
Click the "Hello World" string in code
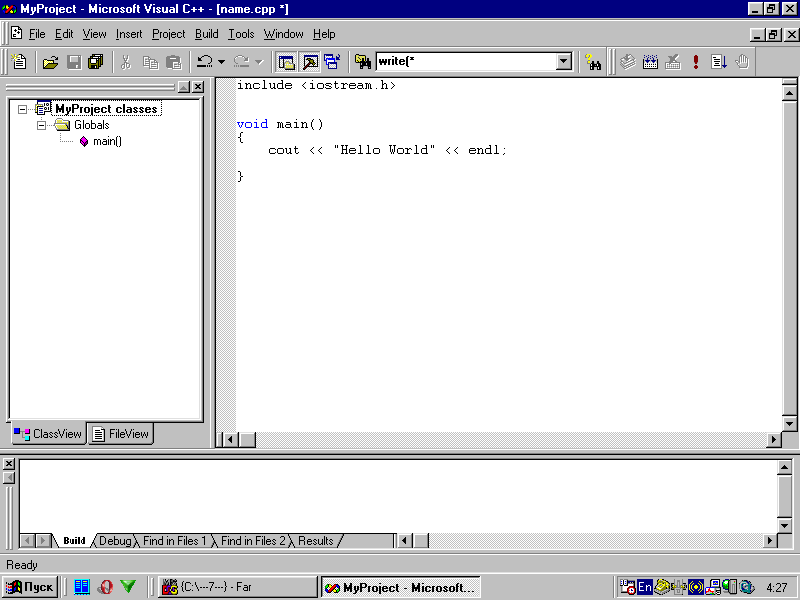click(x=384, y=149)
